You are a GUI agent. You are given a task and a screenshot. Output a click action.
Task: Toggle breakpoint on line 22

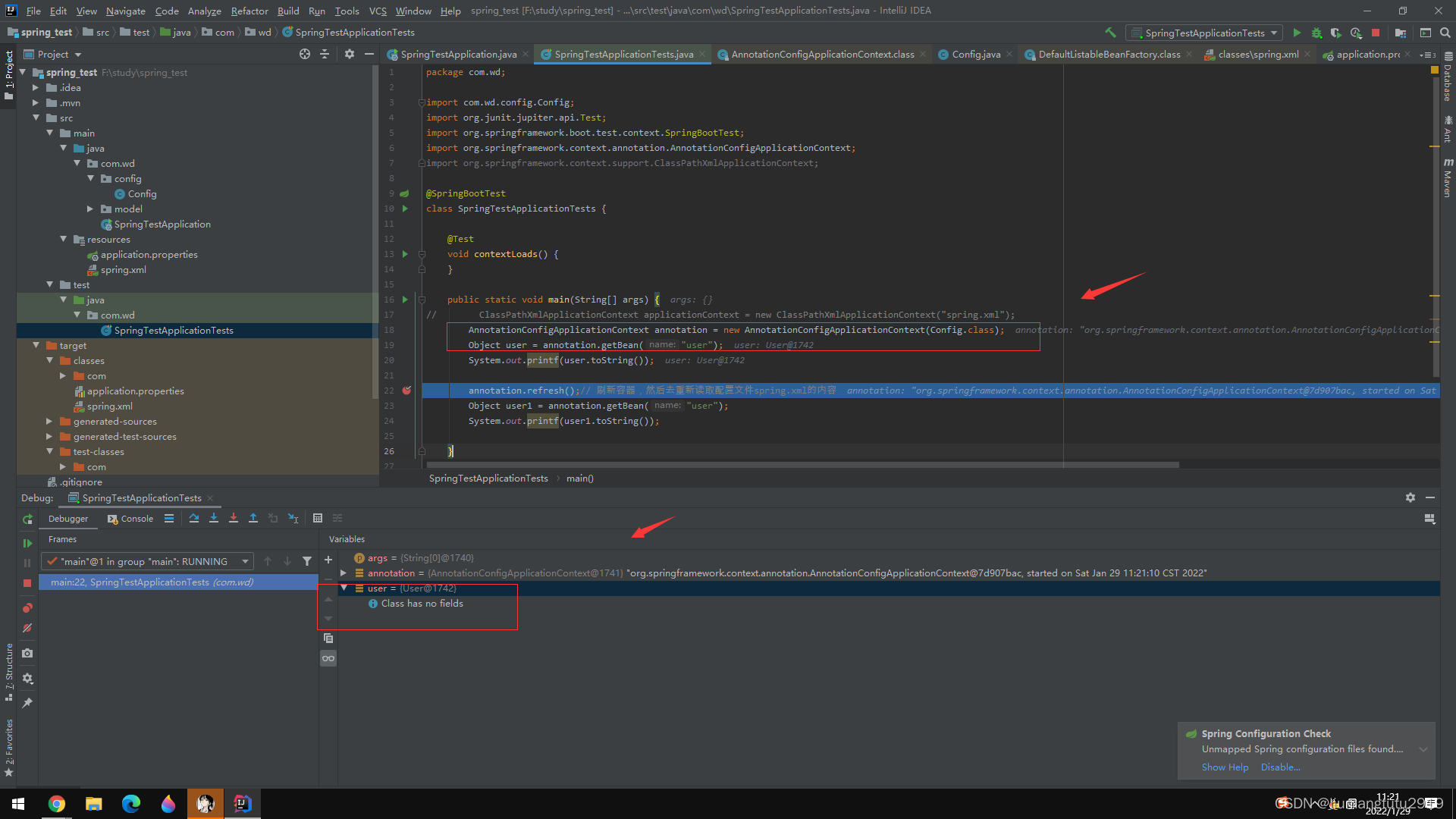tap(406, 391)
